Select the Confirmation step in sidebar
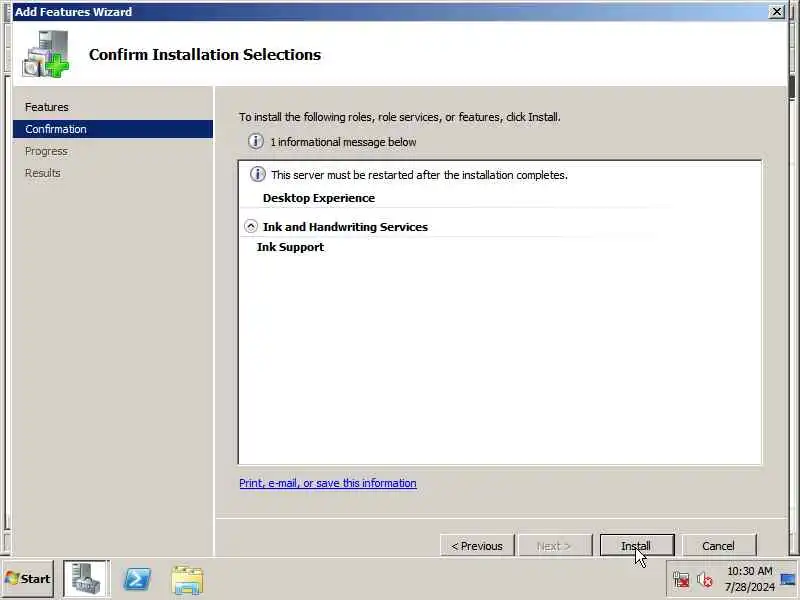 click(x=112, y=129)
